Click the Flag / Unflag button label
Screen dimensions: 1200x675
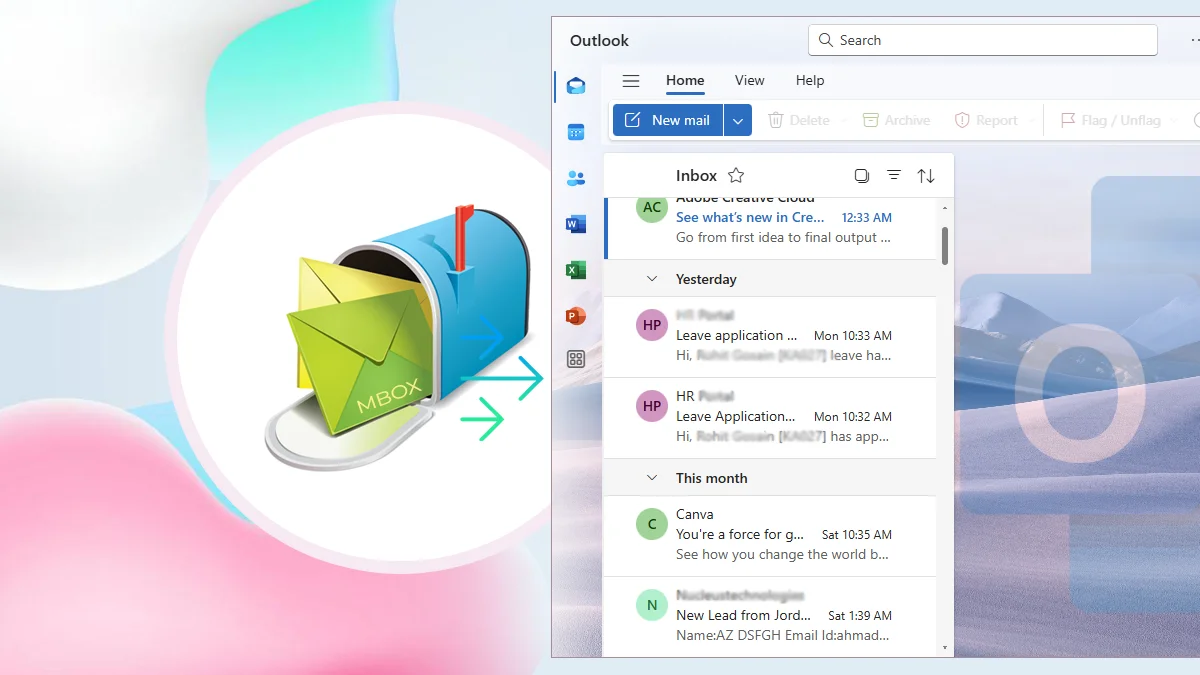tap(1121, 120)
